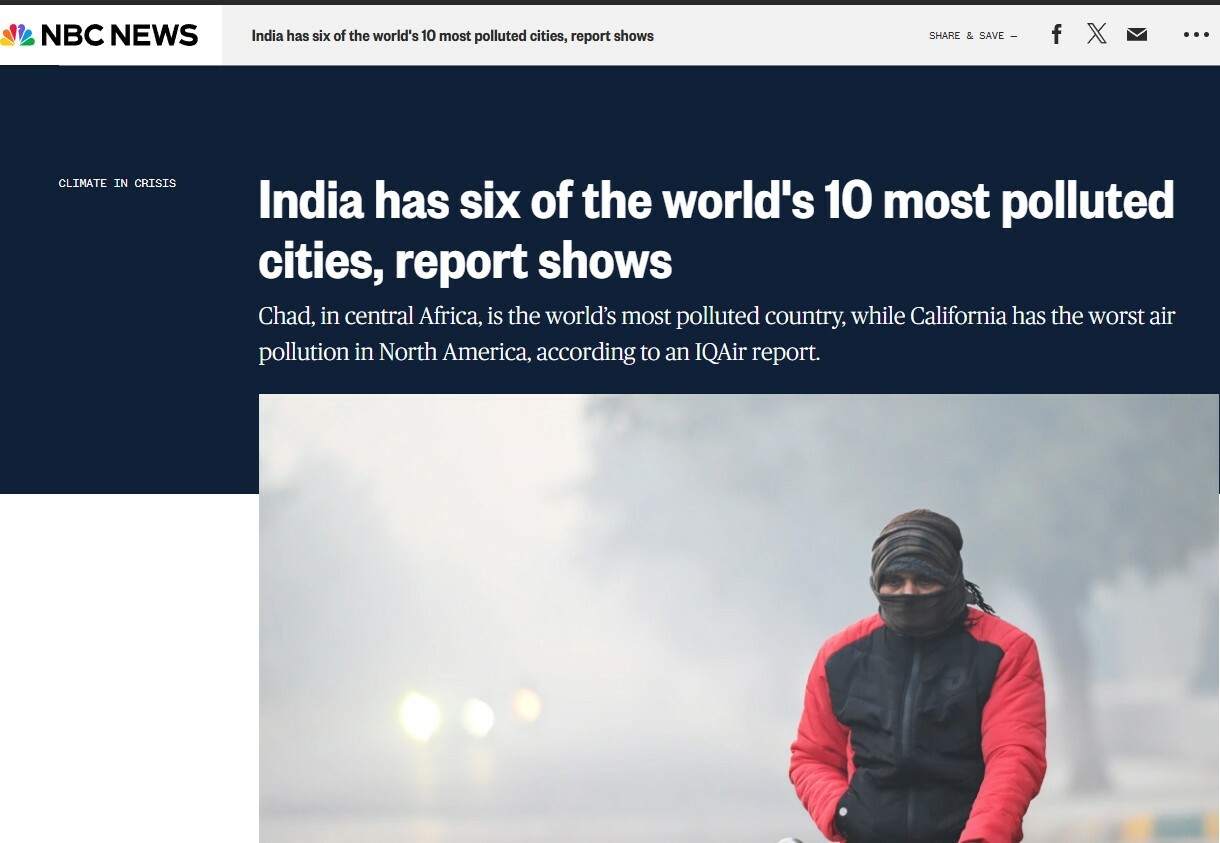Screen dimensions: 1220x843
Task: Click the SHARE & SAVE label
Action: click(966, 36)
